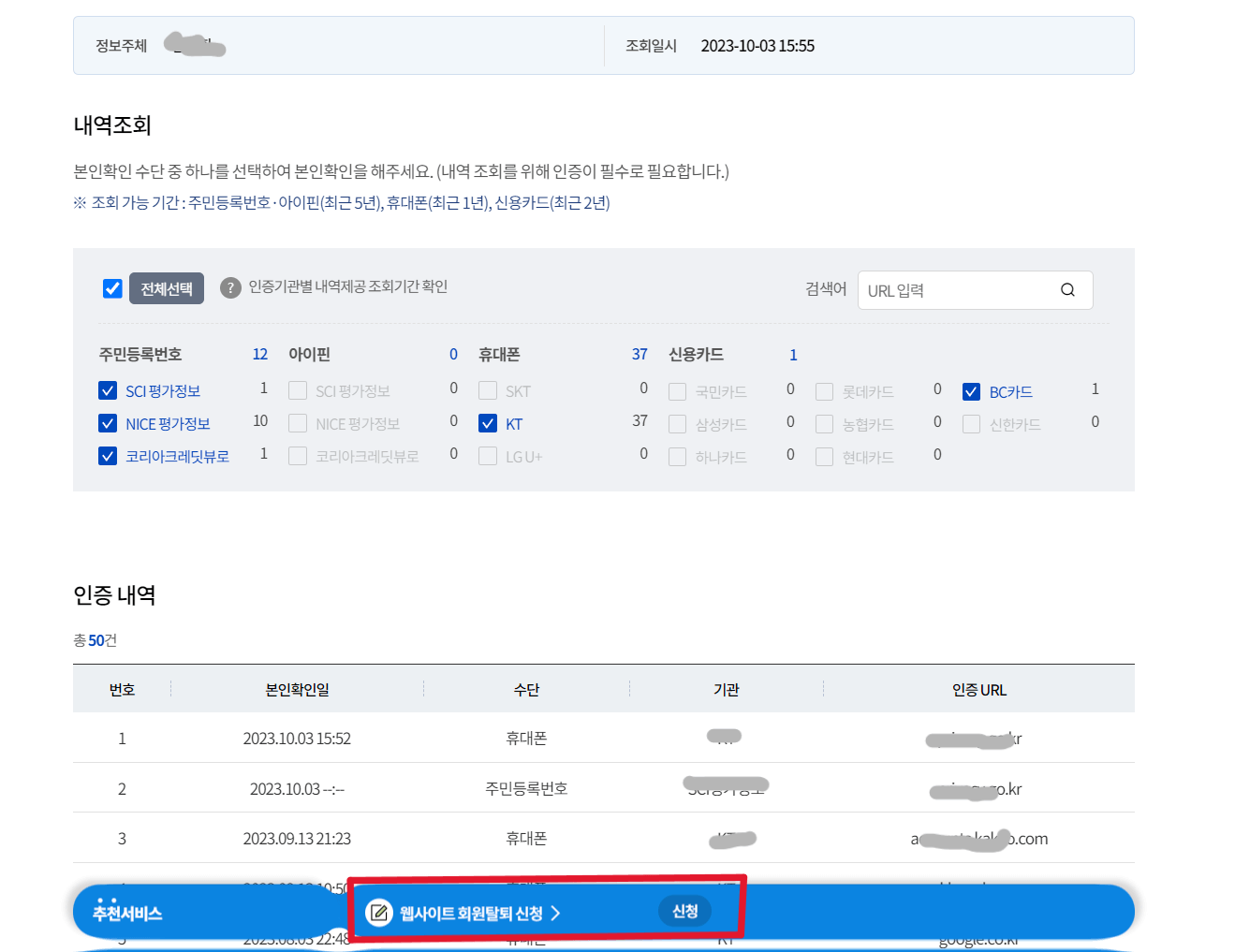This screenshot has width=1235, height=952.
Task: Uncheck SCI 평가정보 under 주민등록번호
Action: [x=108, y=390]
